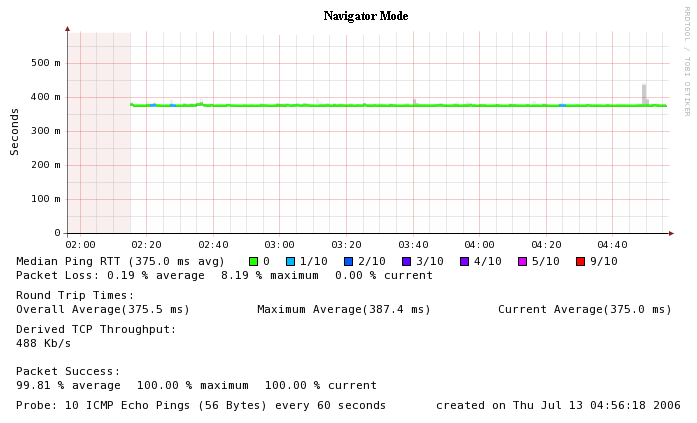This screenshot has height=423, width=697.
Task: Click the 03:00 time axis label
Action: point(280,245)
